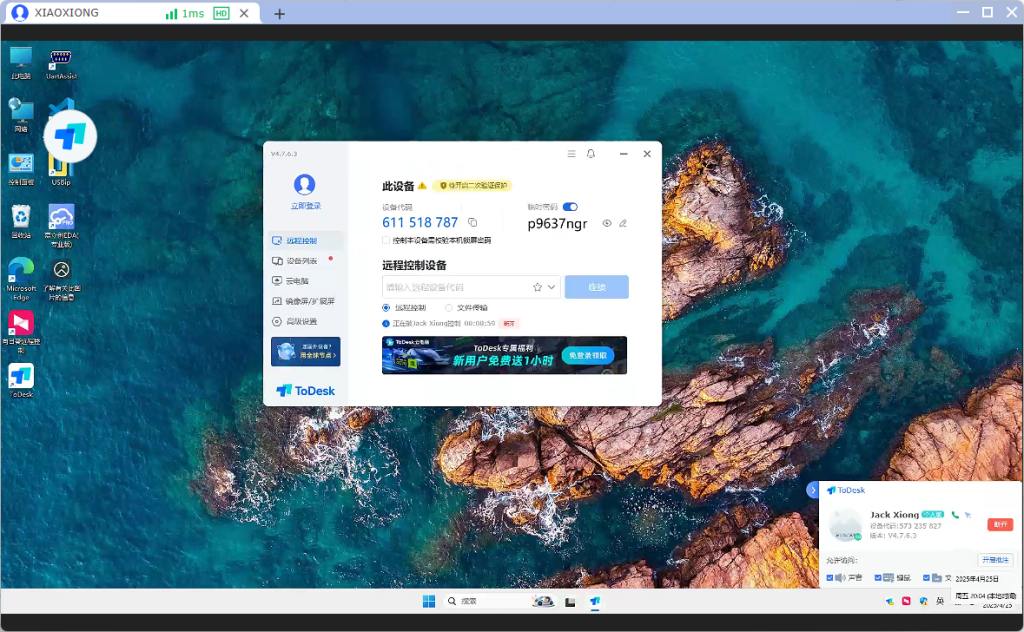Select the remote control radio option

386,308
